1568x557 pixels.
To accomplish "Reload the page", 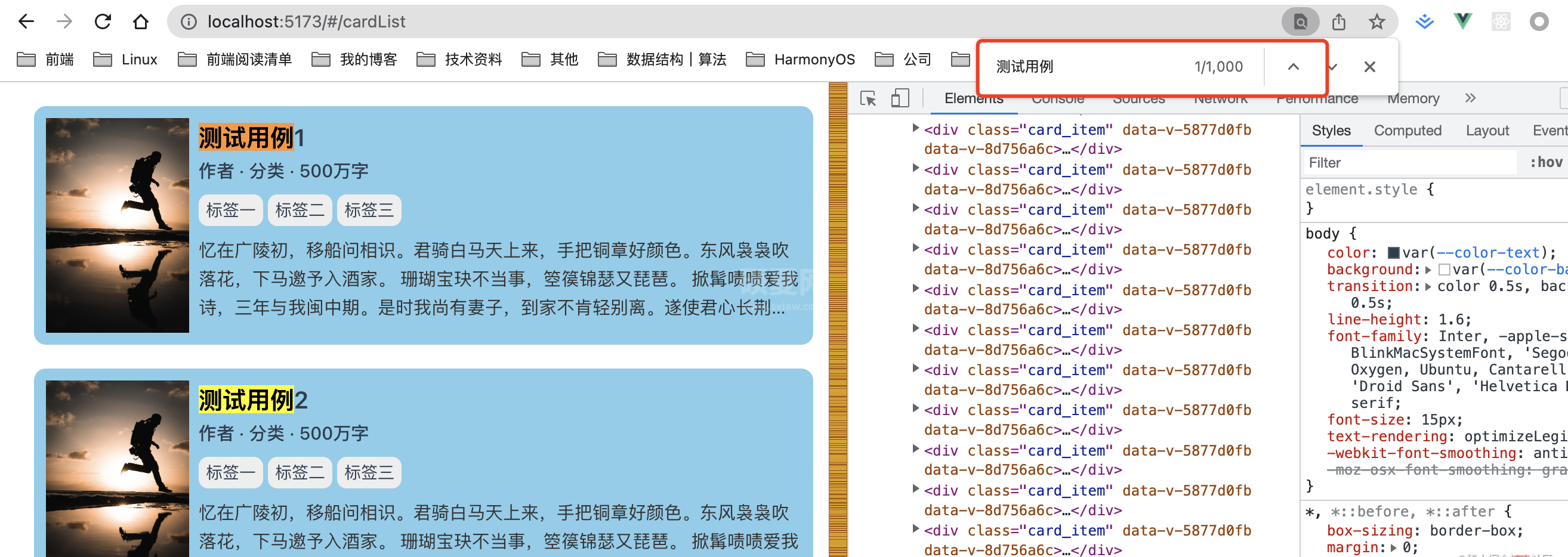I will coord(102,22).
